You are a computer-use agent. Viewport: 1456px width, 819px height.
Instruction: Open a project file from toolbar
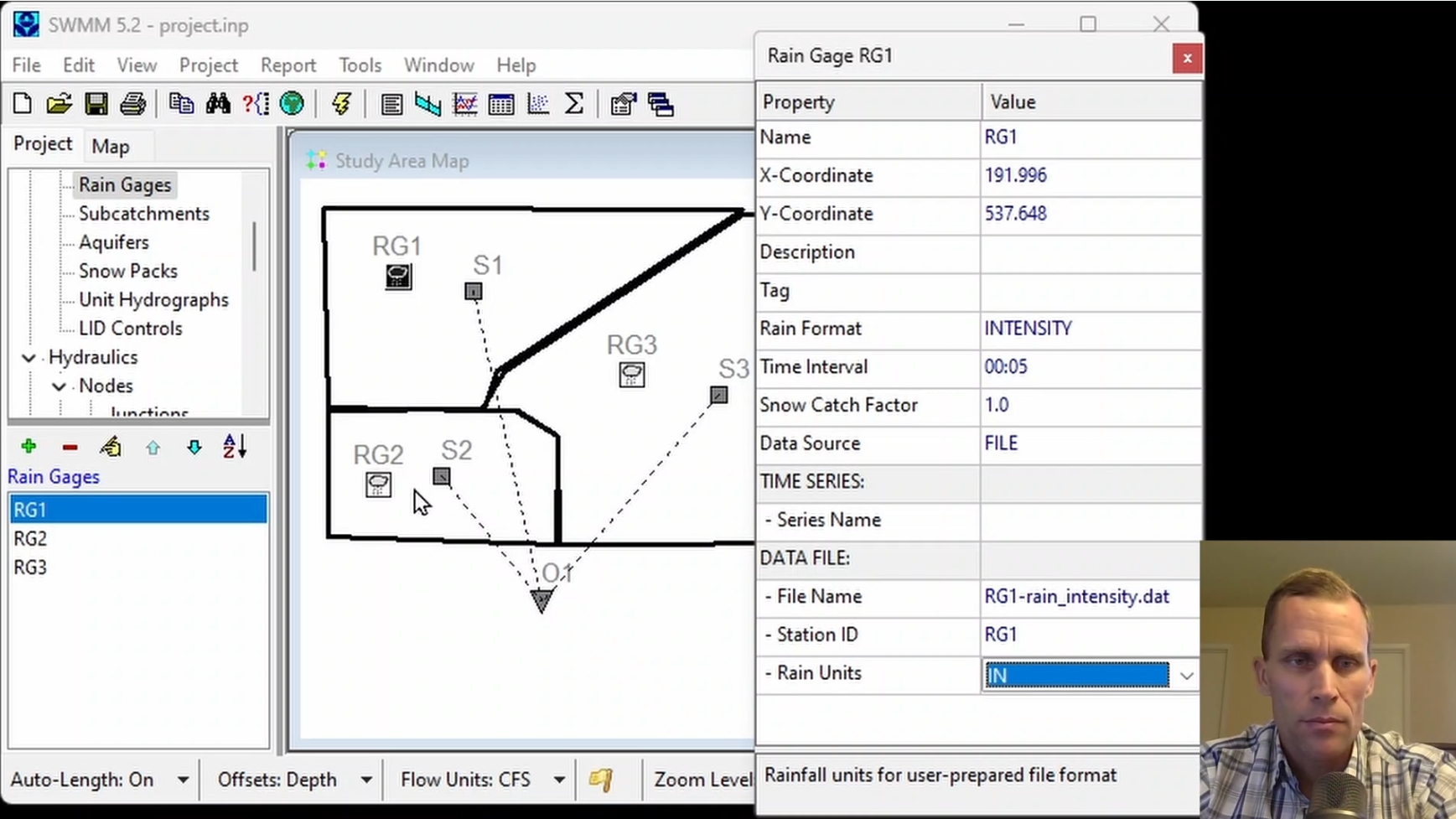(x=59, y=104)
